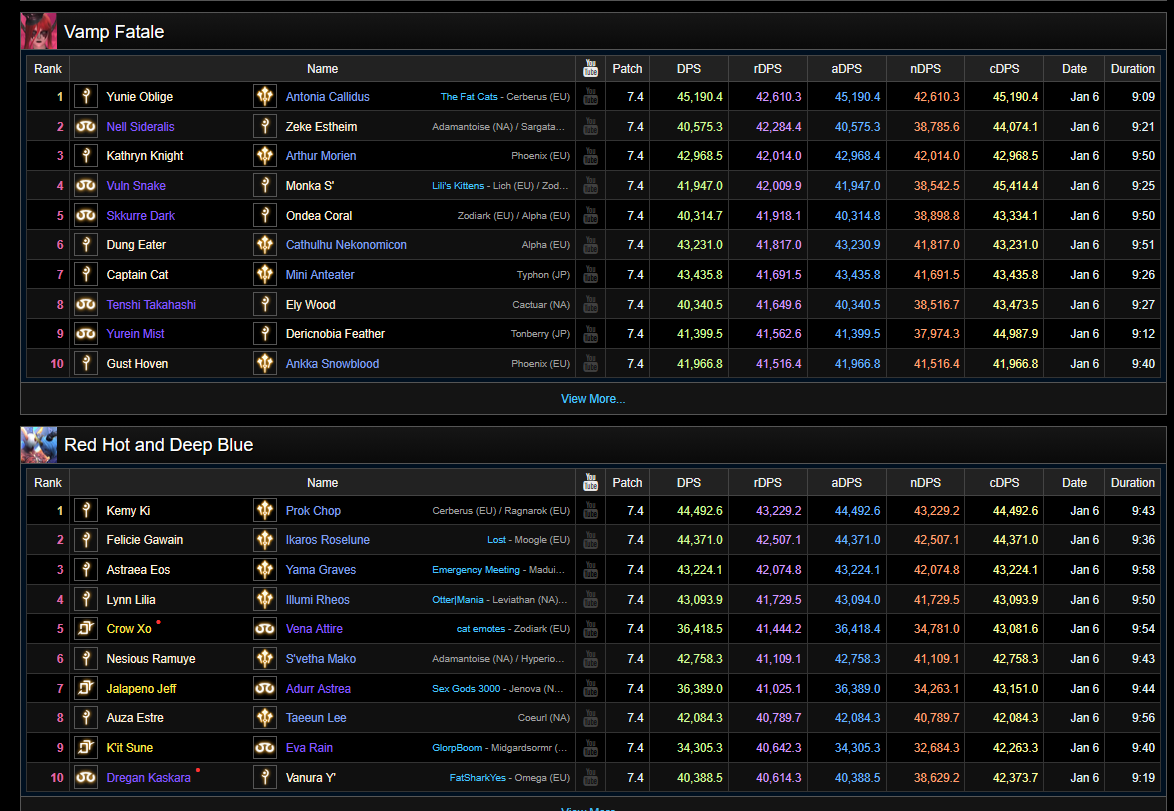Open Sex Gods 3000 guild link
Viewport: 1174px width, 811px height.
pyautogui.click(x=466, y=689)
